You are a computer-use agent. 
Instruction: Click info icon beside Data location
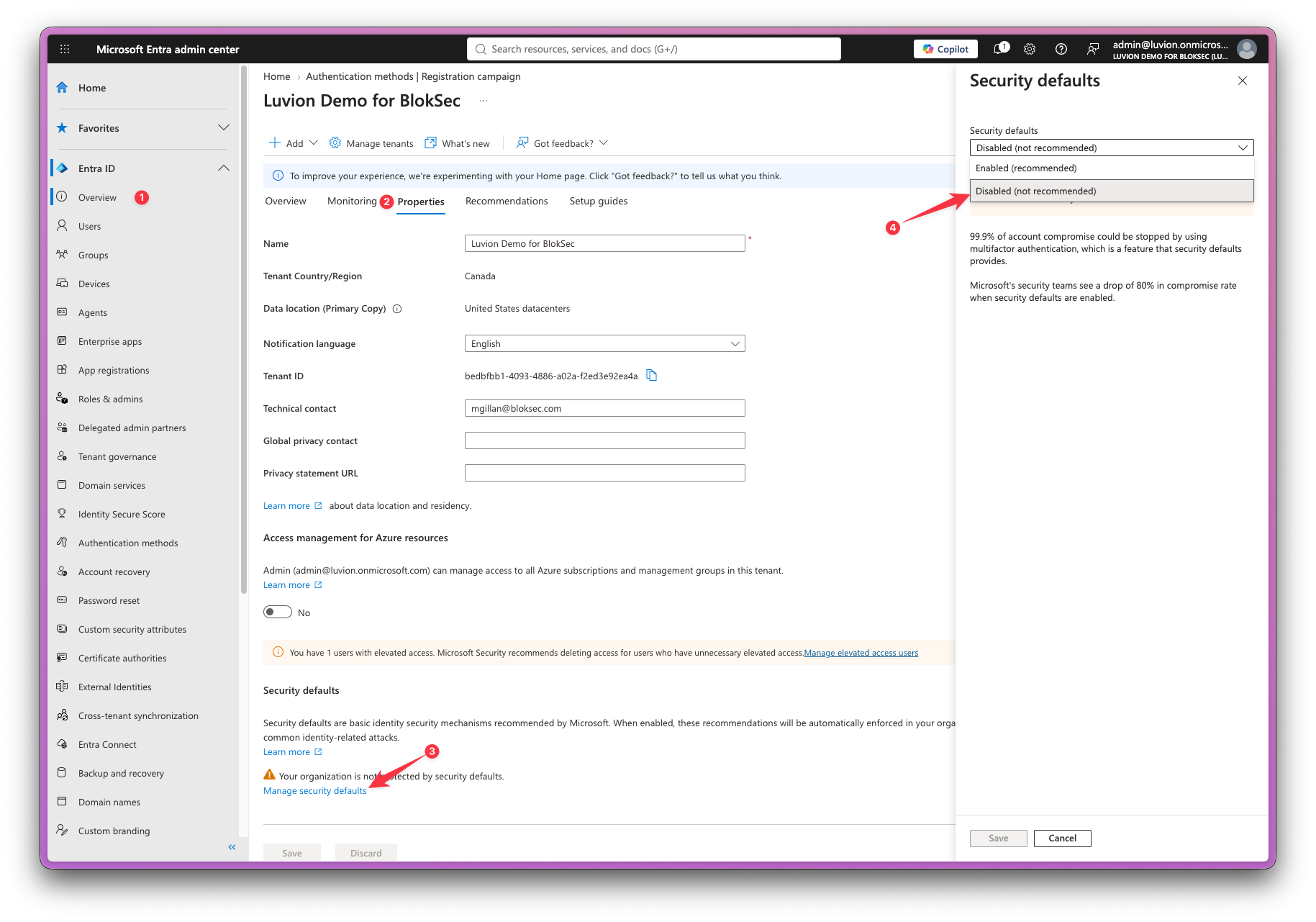[x=397, y=309]
